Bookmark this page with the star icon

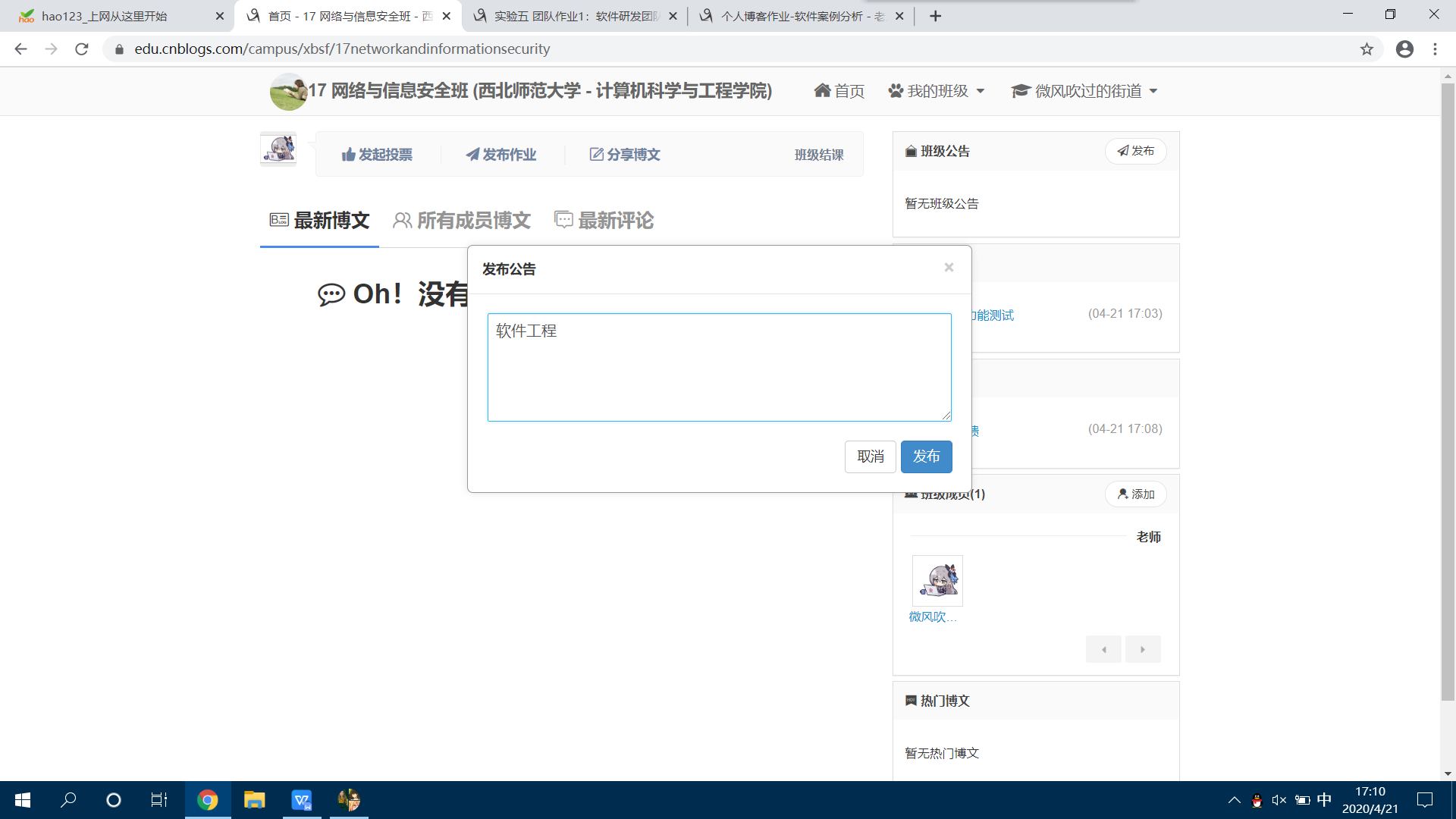(x=1367, y=49)
